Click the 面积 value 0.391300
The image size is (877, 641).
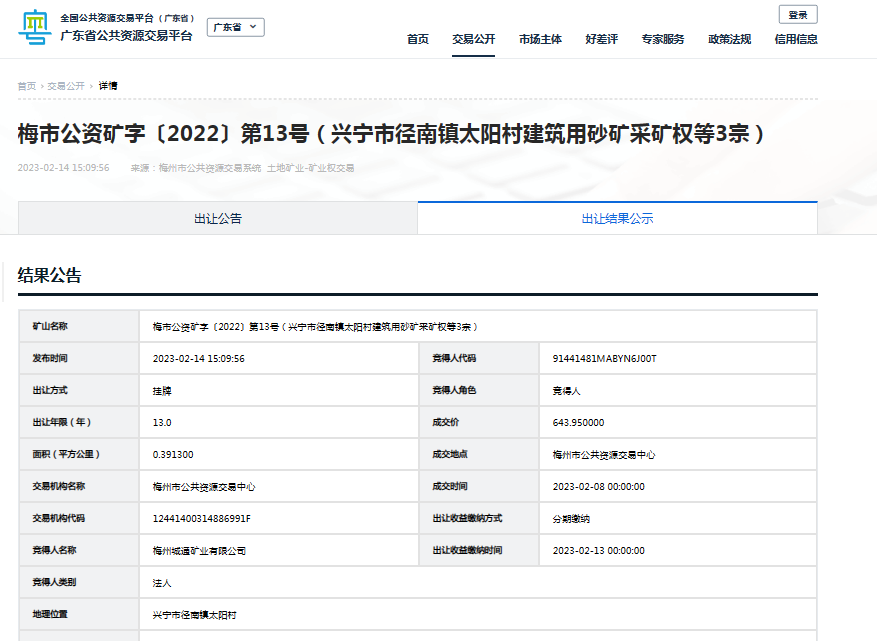[173, 455]
